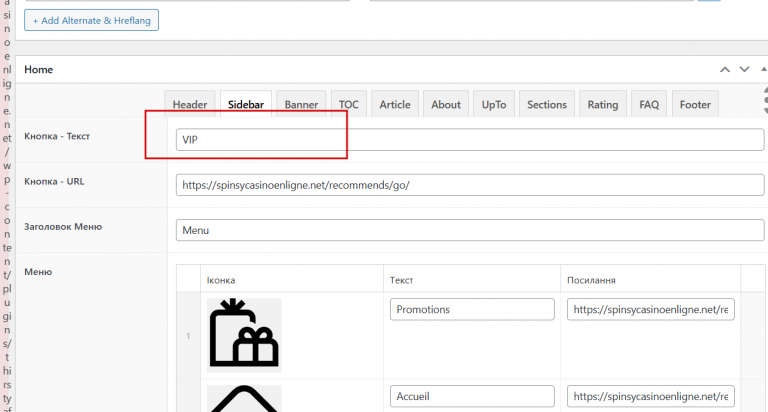Open the About tab
Screen dimensions: 768x412
(x=446, y=104)
